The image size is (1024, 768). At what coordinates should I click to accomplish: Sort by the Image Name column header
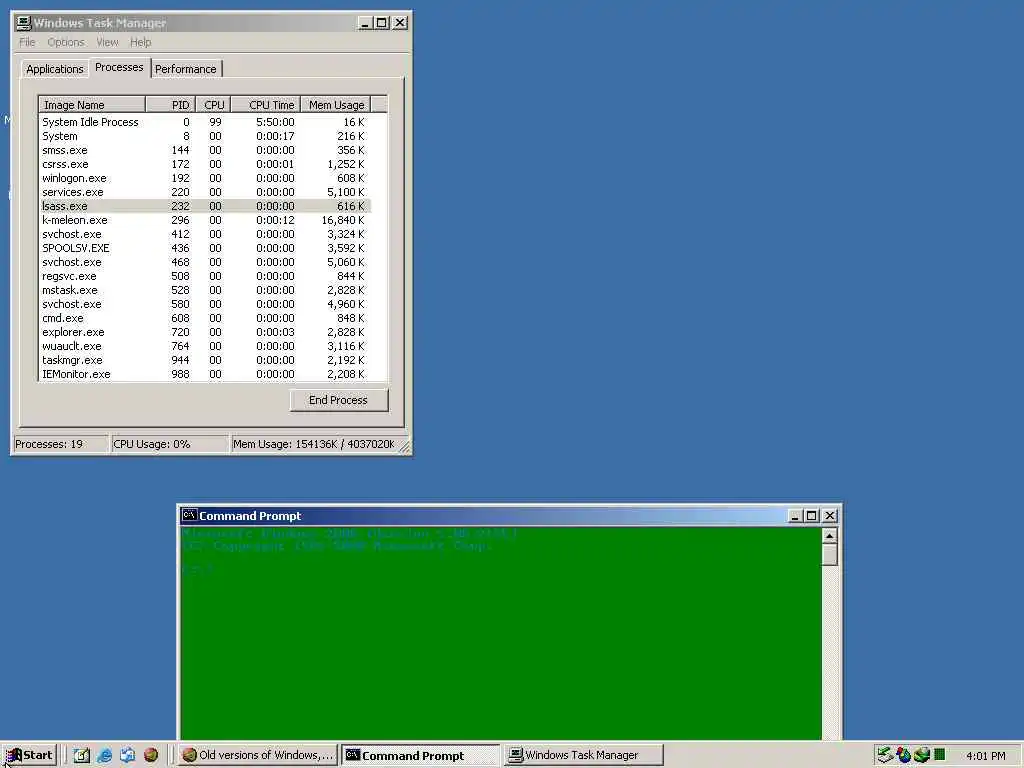point(92,104)
